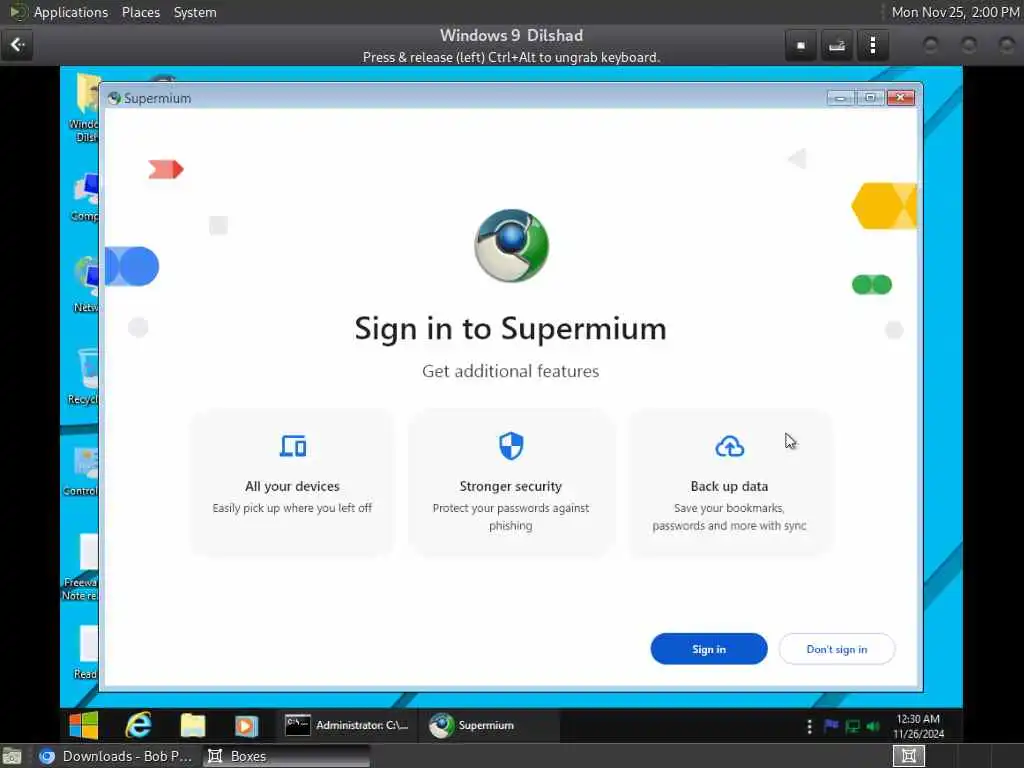1024x768 pixels.
Task: Click the show desktop icon in the bottom panel
Action: [12, 756]
